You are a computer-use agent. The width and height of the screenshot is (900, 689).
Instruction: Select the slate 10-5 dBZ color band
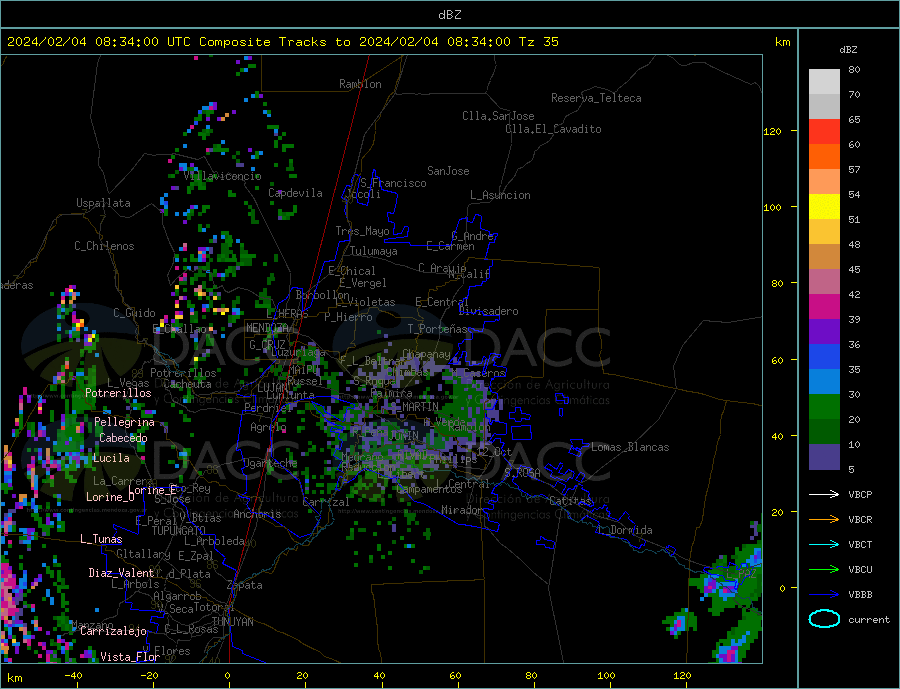(x=824, y=457)
